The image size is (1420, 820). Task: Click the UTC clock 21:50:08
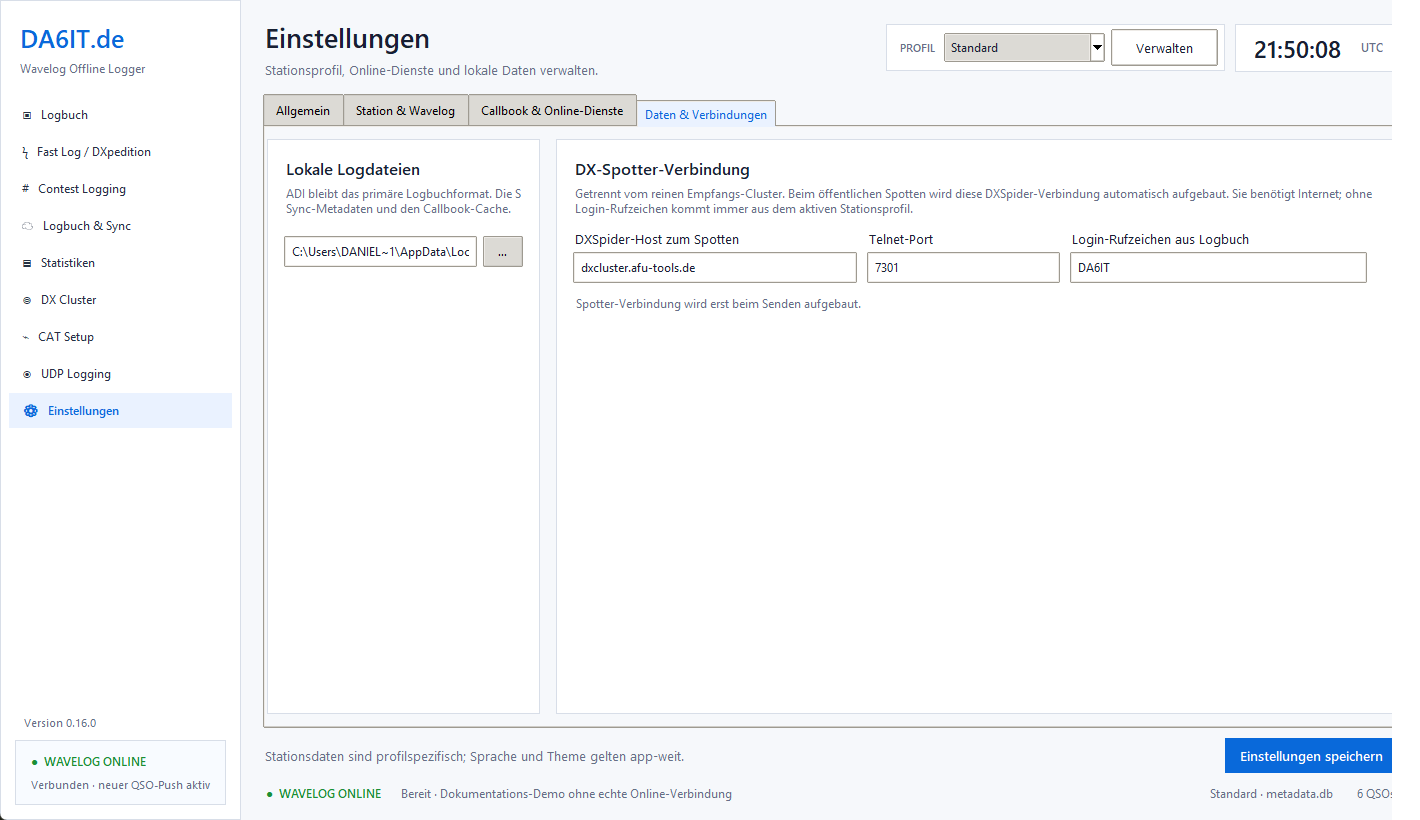click(x=1297, y=49)
